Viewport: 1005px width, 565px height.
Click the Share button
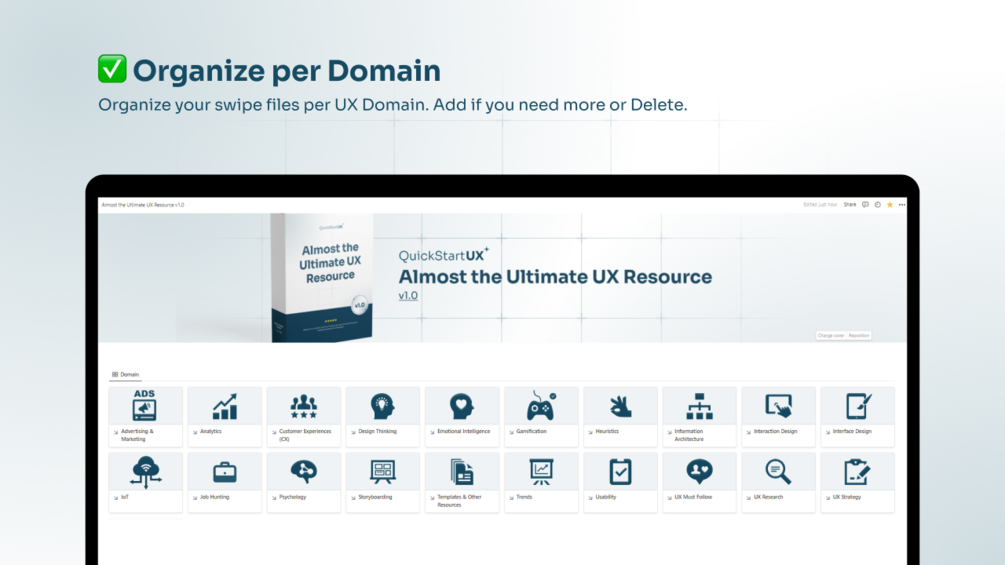[850, 205]
